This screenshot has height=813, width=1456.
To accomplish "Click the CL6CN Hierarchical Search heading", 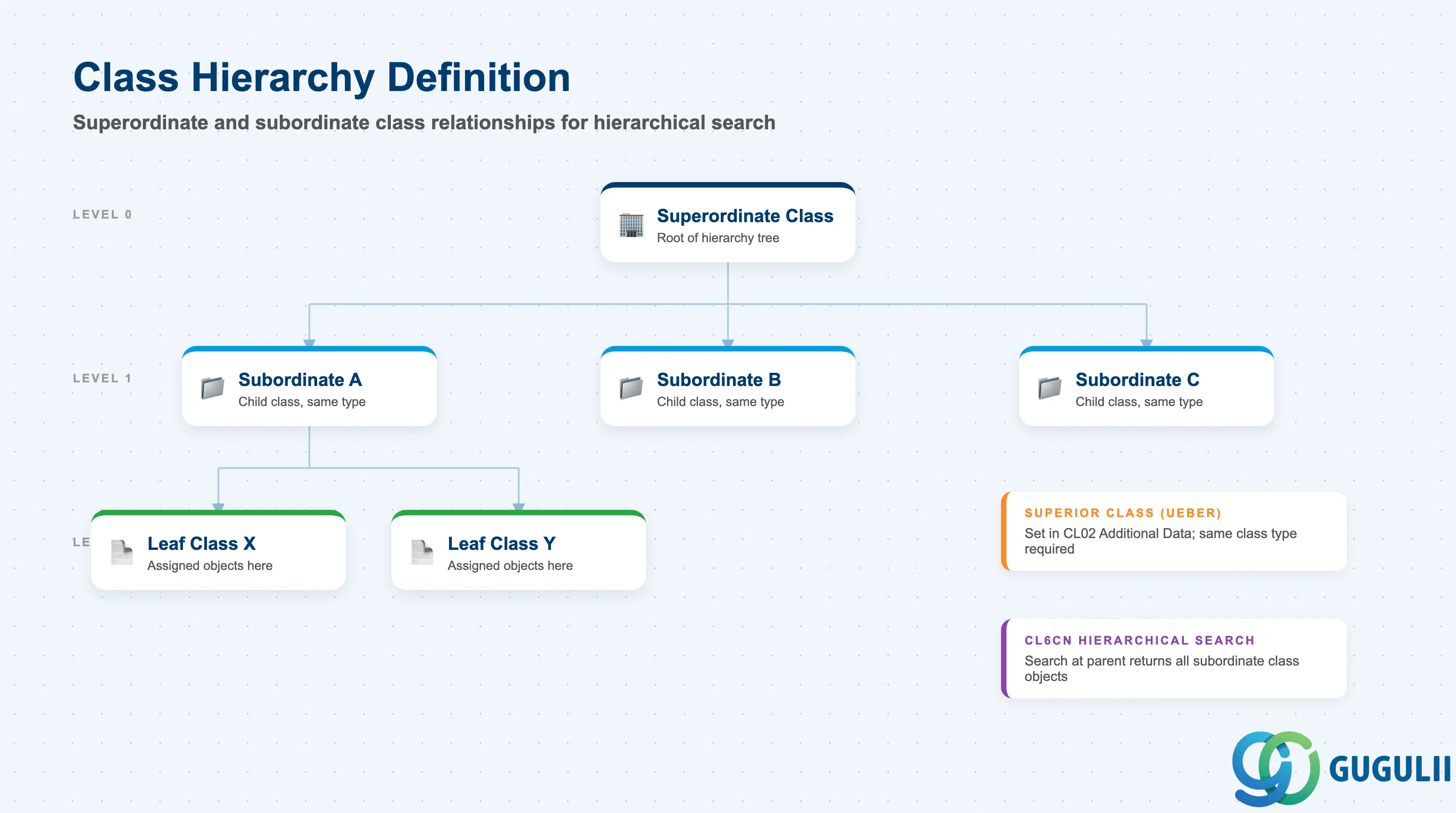I will (1139, 640).
